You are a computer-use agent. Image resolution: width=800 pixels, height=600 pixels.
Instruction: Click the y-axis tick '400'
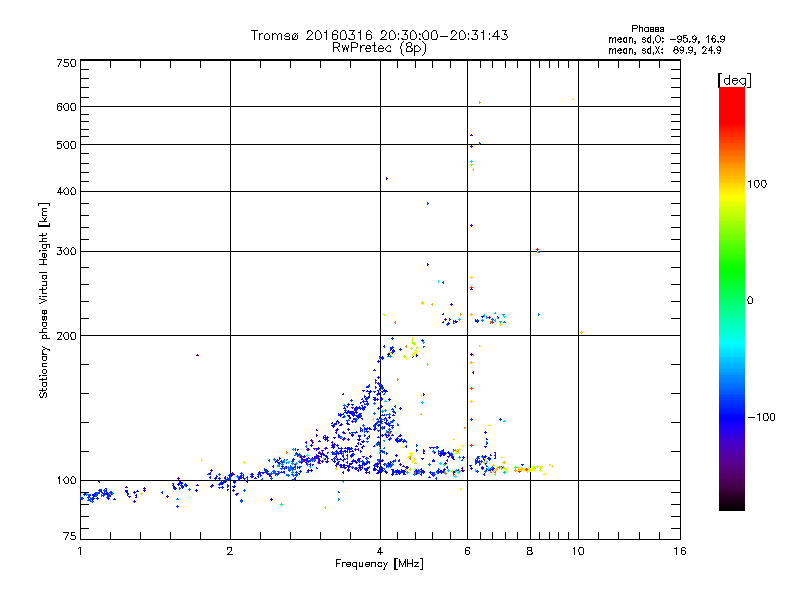(66, 191)
